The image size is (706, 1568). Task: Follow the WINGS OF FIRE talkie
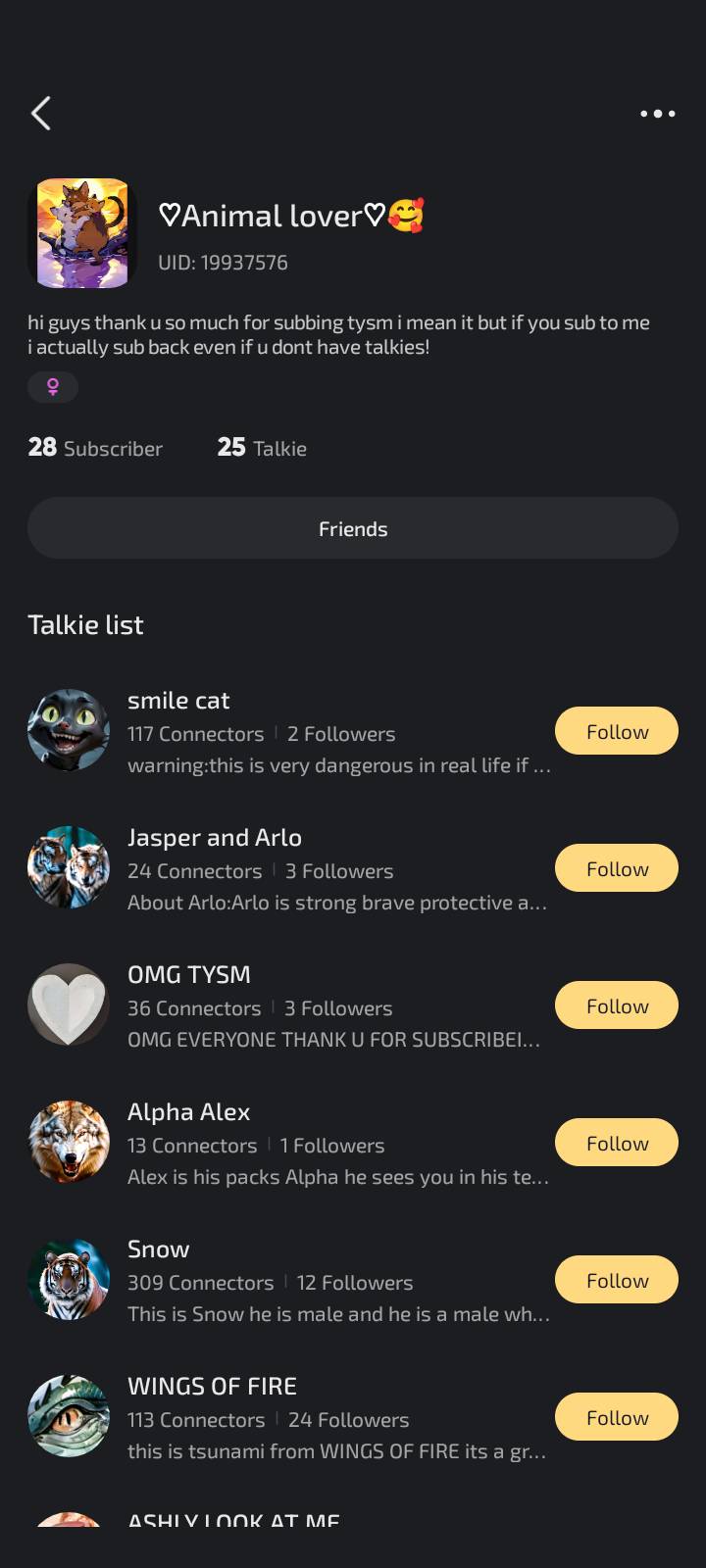click(x=617, y=1417)
